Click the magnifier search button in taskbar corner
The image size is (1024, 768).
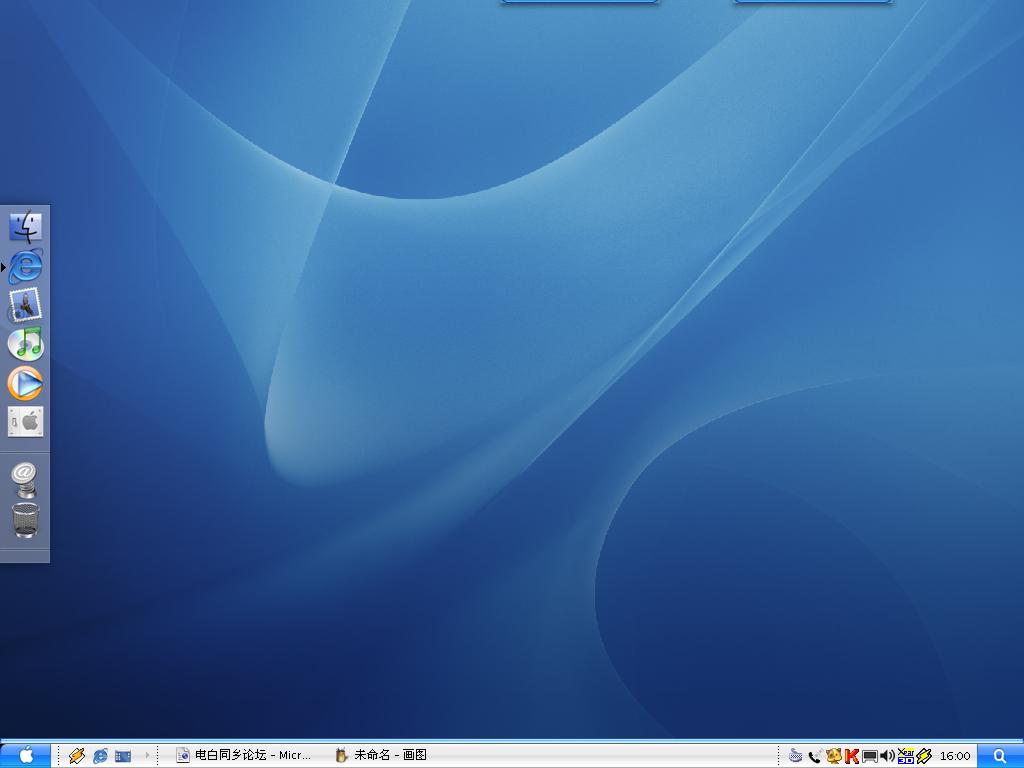point(1000,756)
